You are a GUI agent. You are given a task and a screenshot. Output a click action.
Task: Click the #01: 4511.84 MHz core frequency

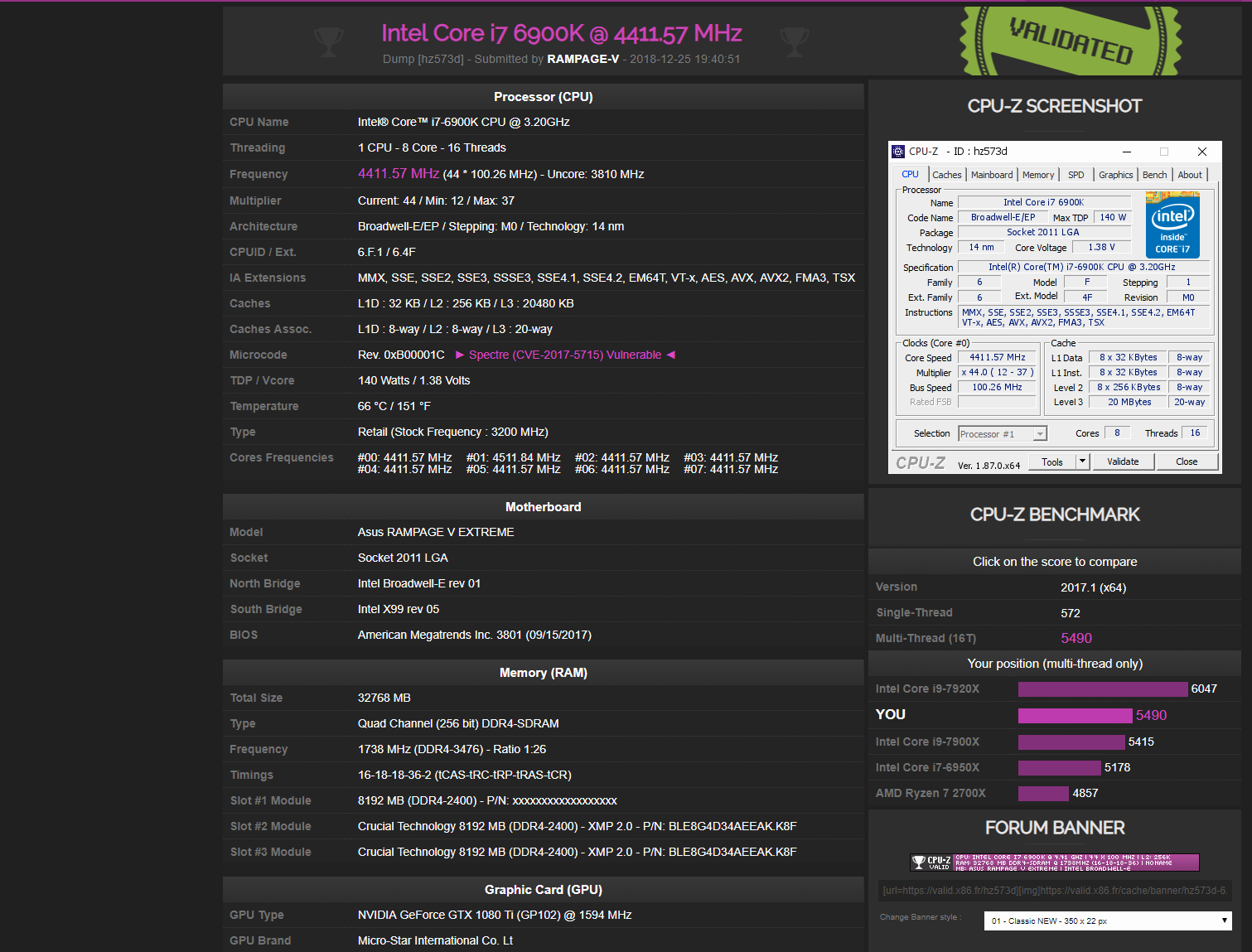pyautogui.click(x=514, y=457)
